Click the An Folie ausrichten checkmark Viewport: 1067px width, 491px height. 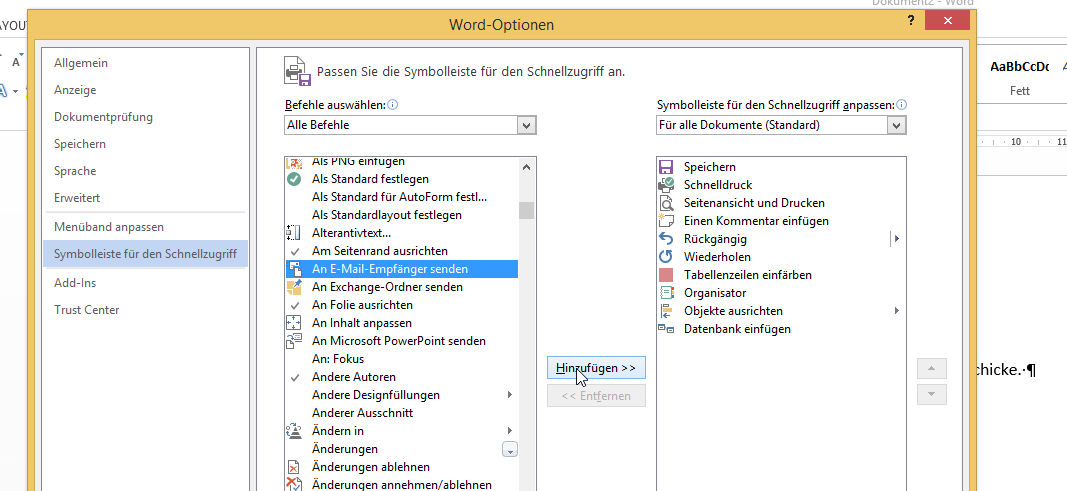295,305
